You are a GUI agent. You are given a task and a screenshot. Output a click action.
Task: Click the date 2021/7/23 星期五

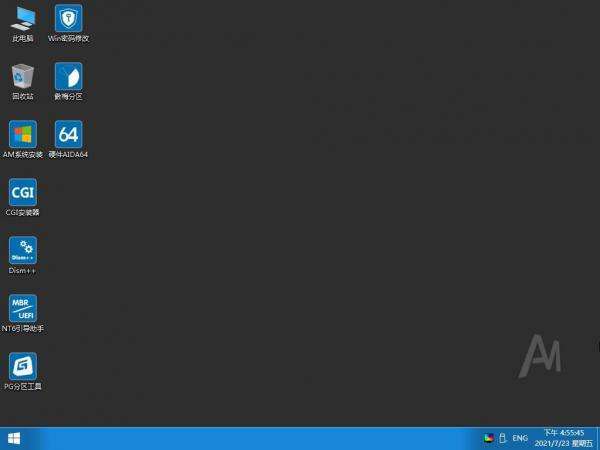click(x=564, y=443)
